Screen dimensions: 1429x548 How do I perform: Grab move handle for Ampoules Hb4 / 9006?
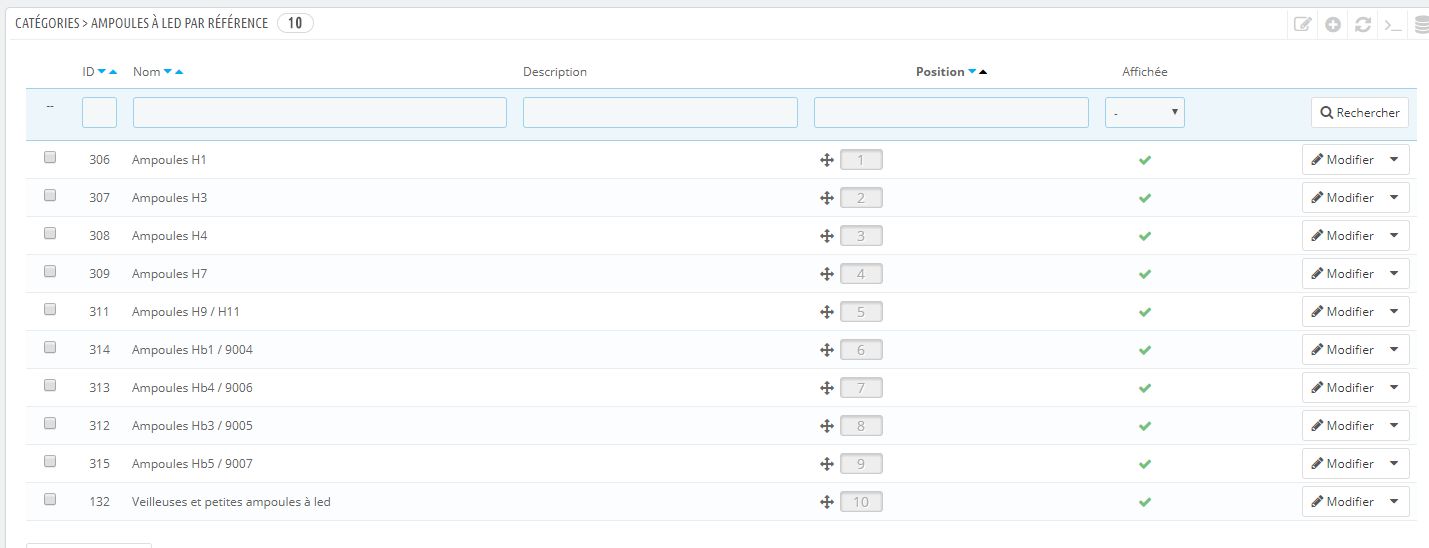coord(827,388)
